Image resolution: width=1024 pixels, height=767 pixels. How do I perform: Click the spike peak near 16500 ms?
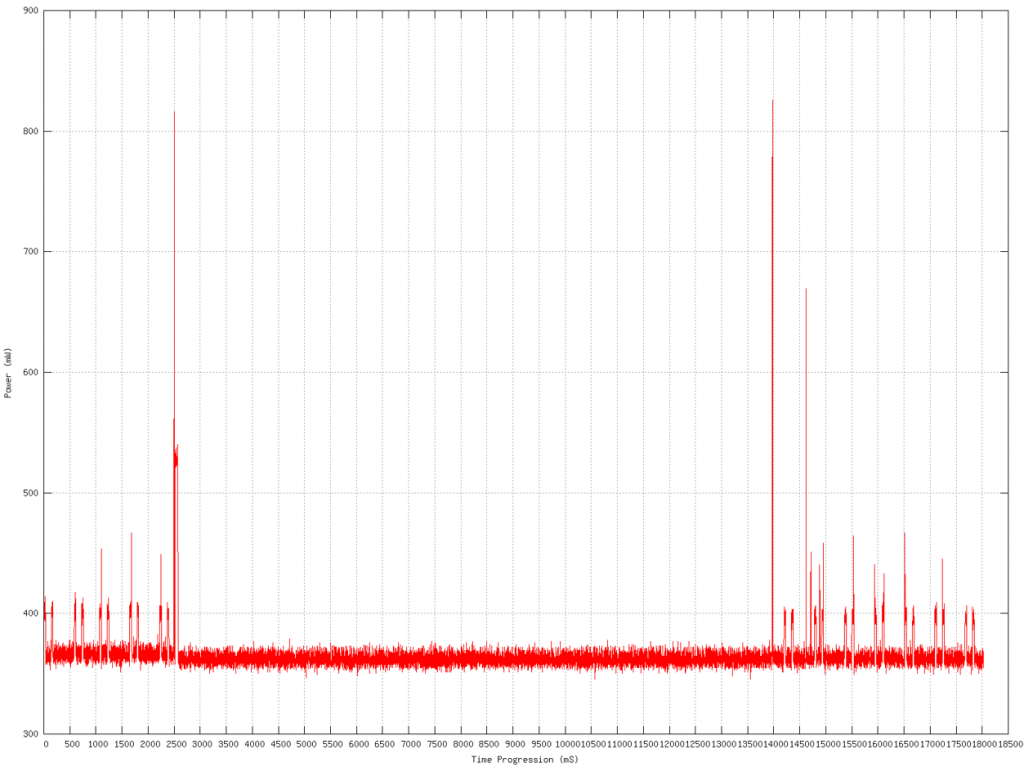[x=904, y=535]
